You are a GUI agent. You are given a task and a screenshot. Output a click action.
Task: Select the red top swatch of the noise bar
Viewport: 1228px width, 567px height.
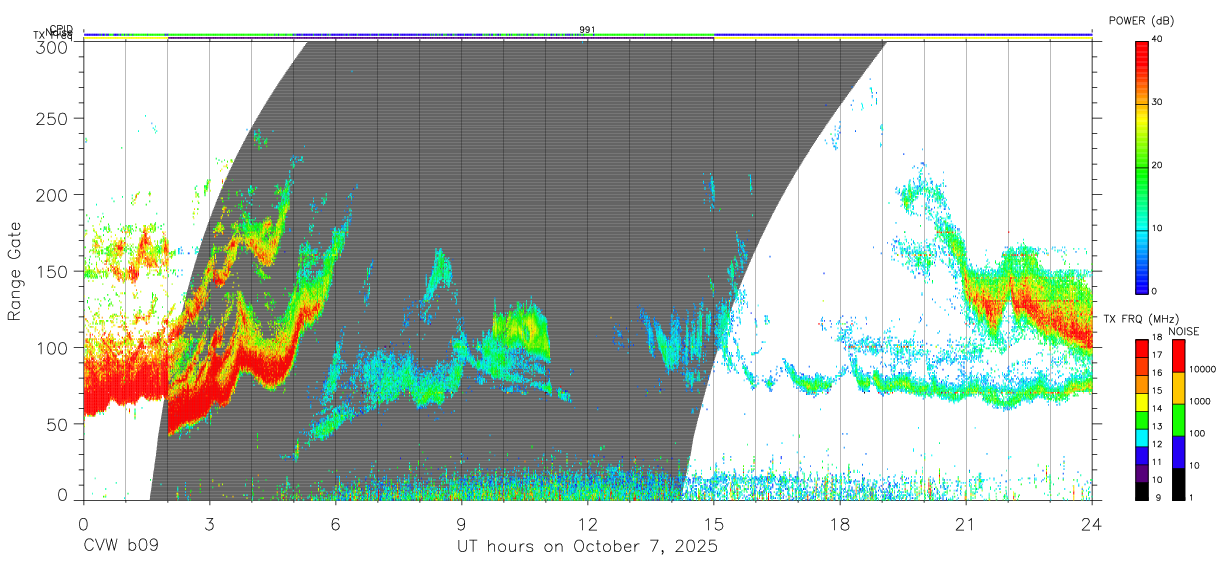point(1178,356)
